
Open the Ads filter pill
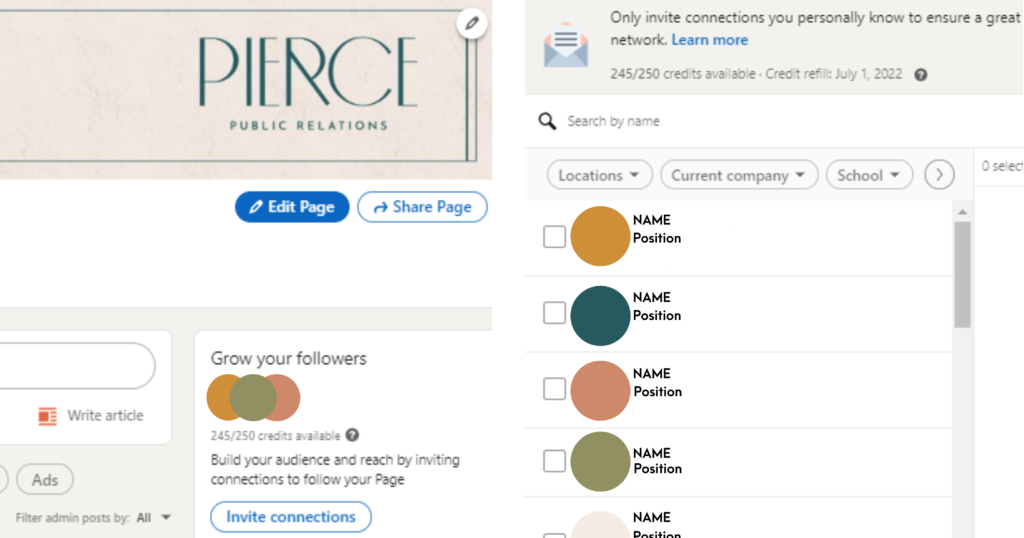(45, 480)
